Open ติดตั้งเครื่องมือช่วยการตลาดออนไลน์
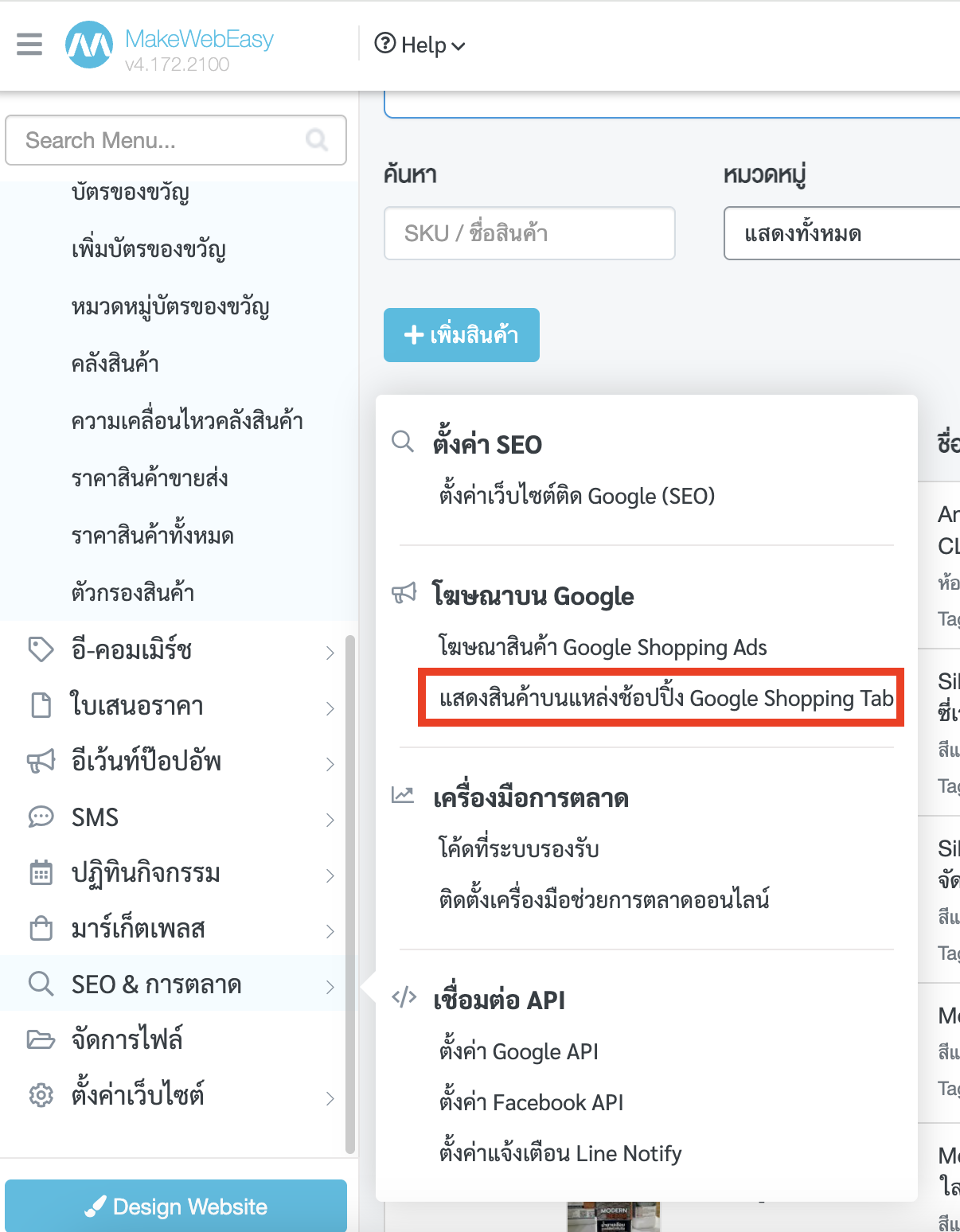960x1232 pixels. (604, 899)
